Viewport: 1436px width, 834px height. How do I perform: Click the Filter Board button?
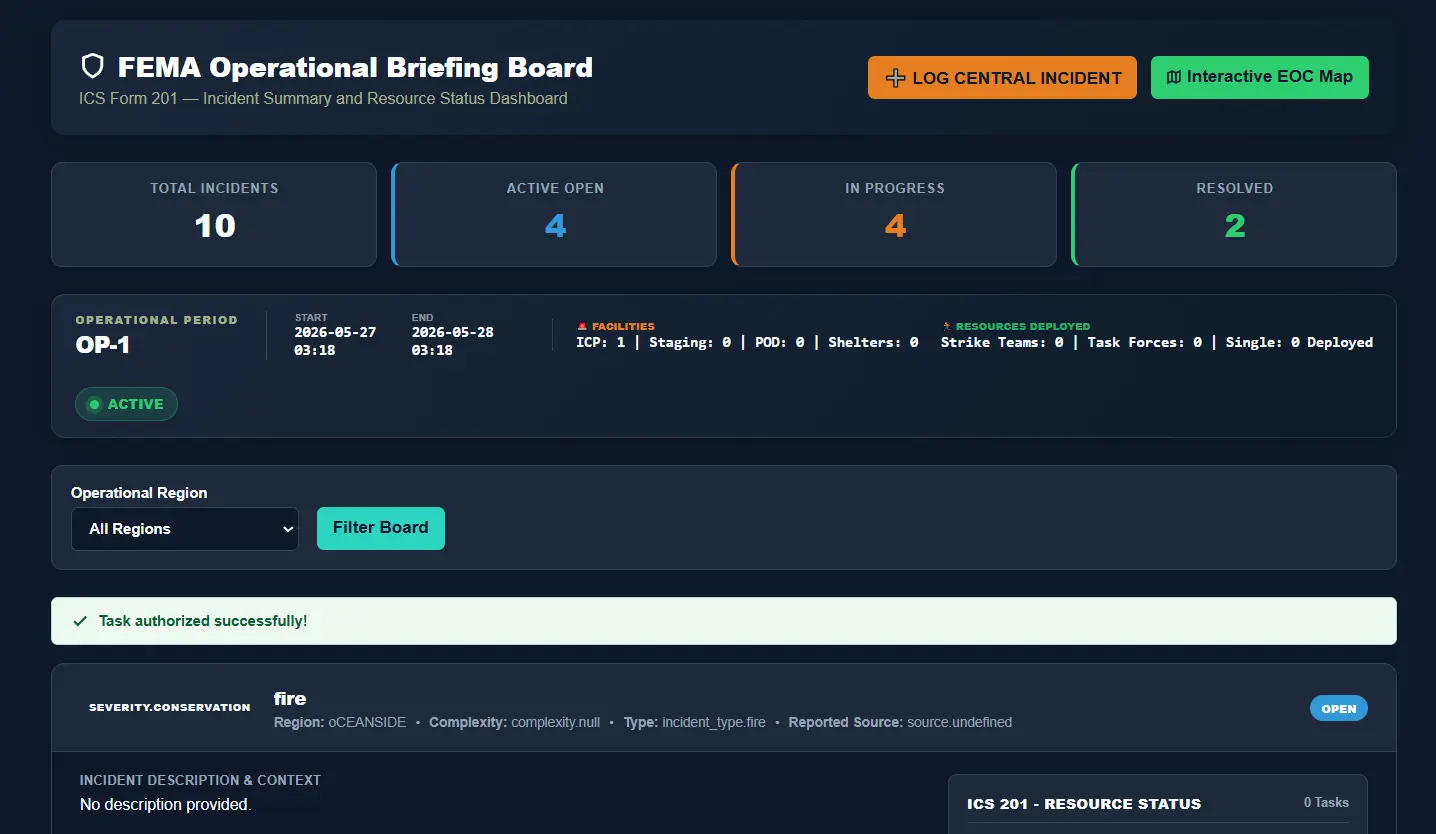(x=380, y=528)
